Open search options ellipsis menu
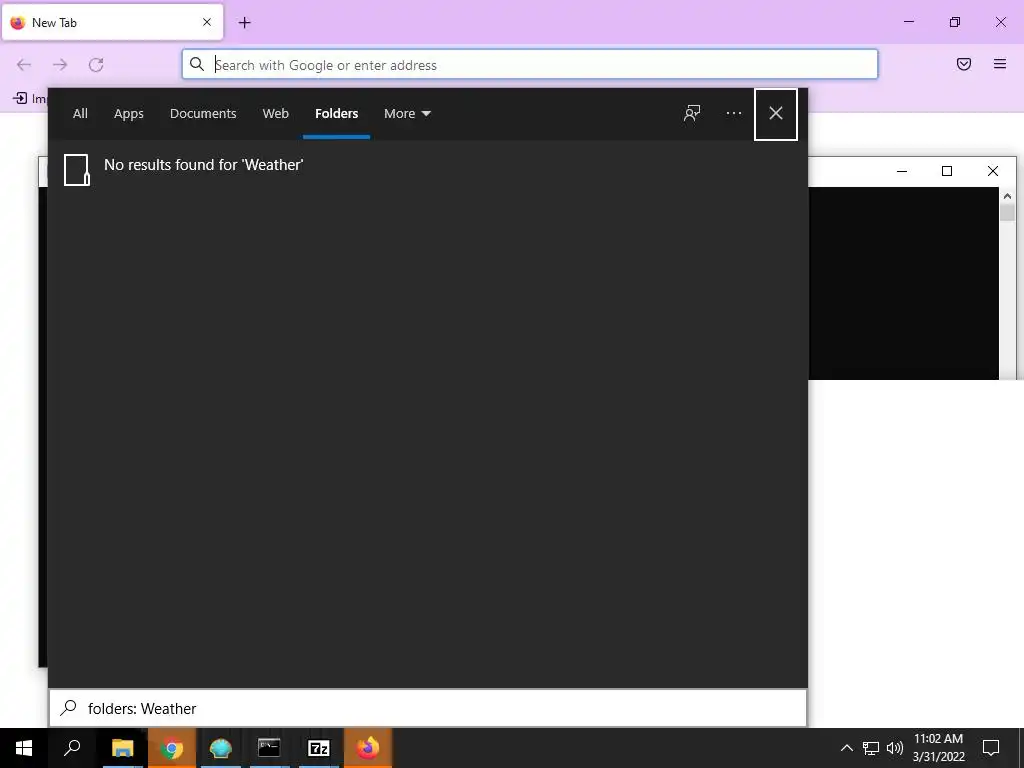The height and width of the screenshot is (768, 1024). [x=734, y=114]
